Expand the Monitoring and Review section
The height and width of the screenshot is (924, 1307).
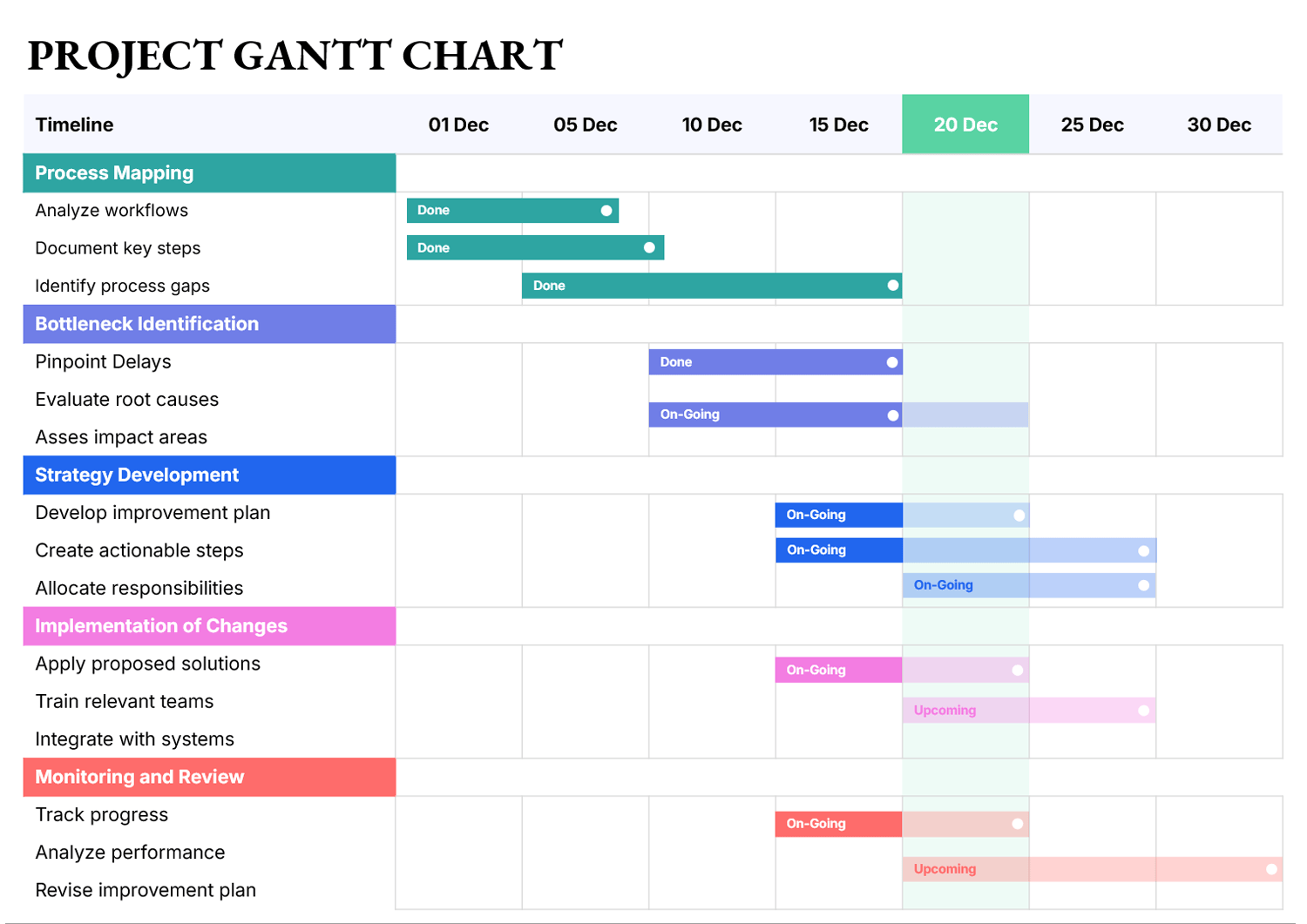(139, 777)
